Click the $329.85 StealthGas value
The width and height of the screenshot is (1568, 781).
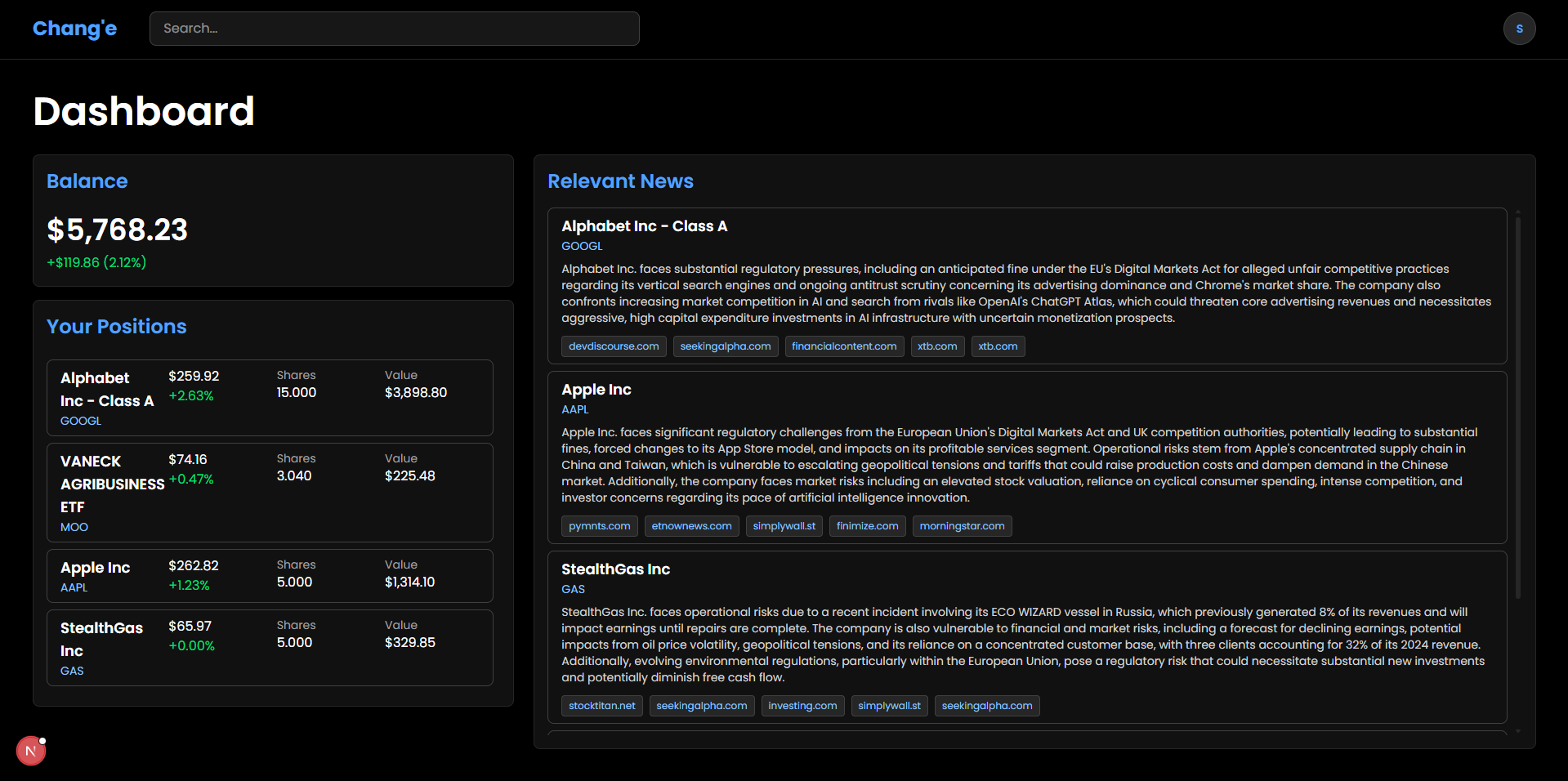[x=410, y=642]
